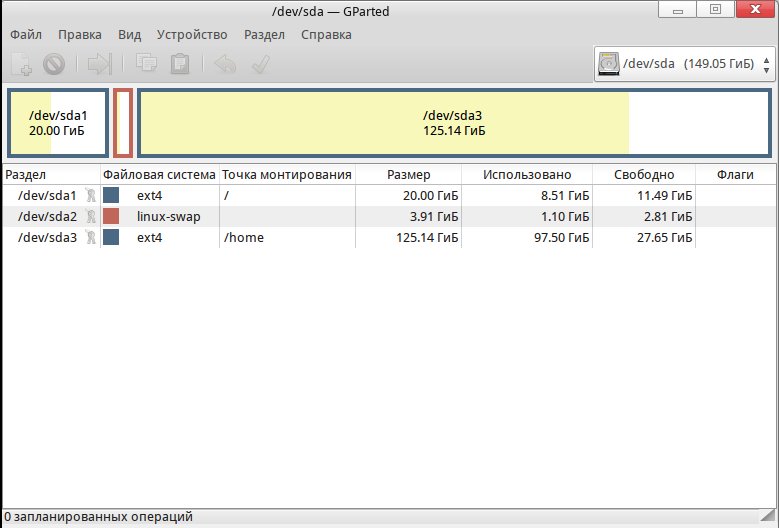Click the linux-swap file system cell
779x528 pixels.
(168, 217)
